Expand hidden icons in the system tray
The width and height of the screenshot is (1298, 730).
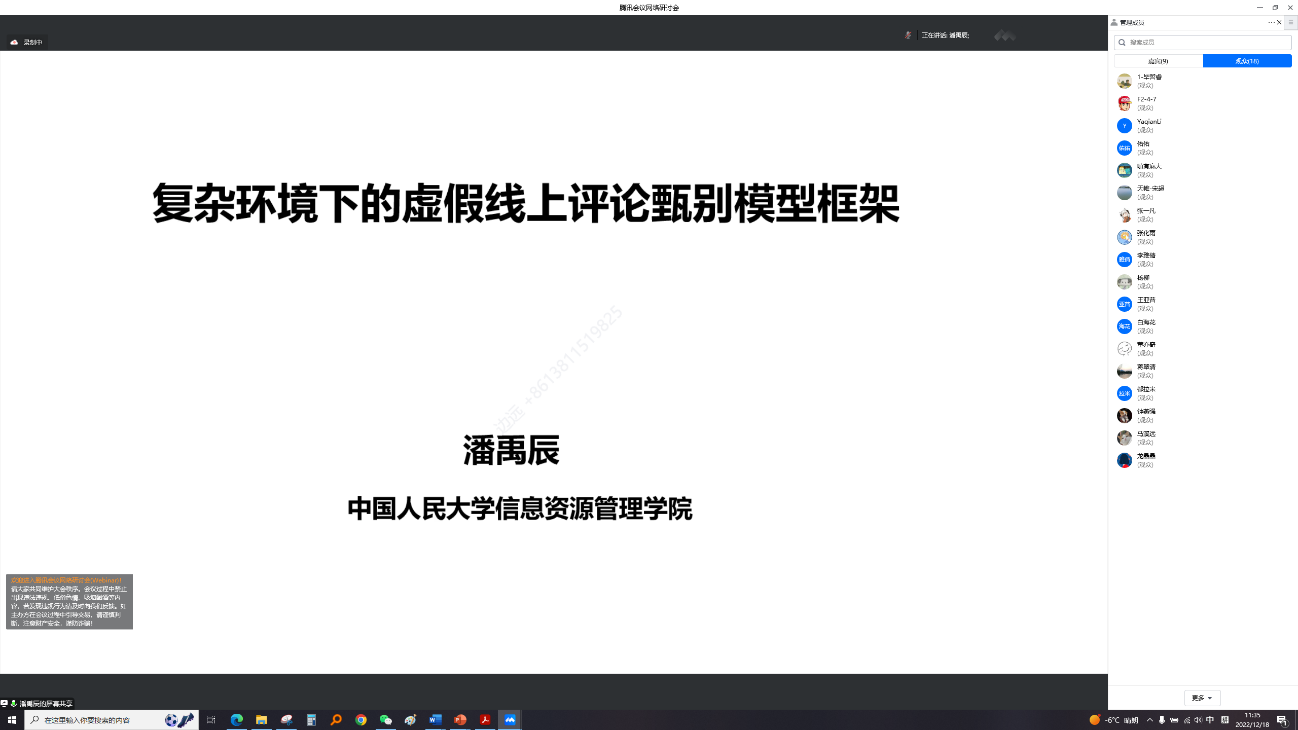pos(1149,719)
